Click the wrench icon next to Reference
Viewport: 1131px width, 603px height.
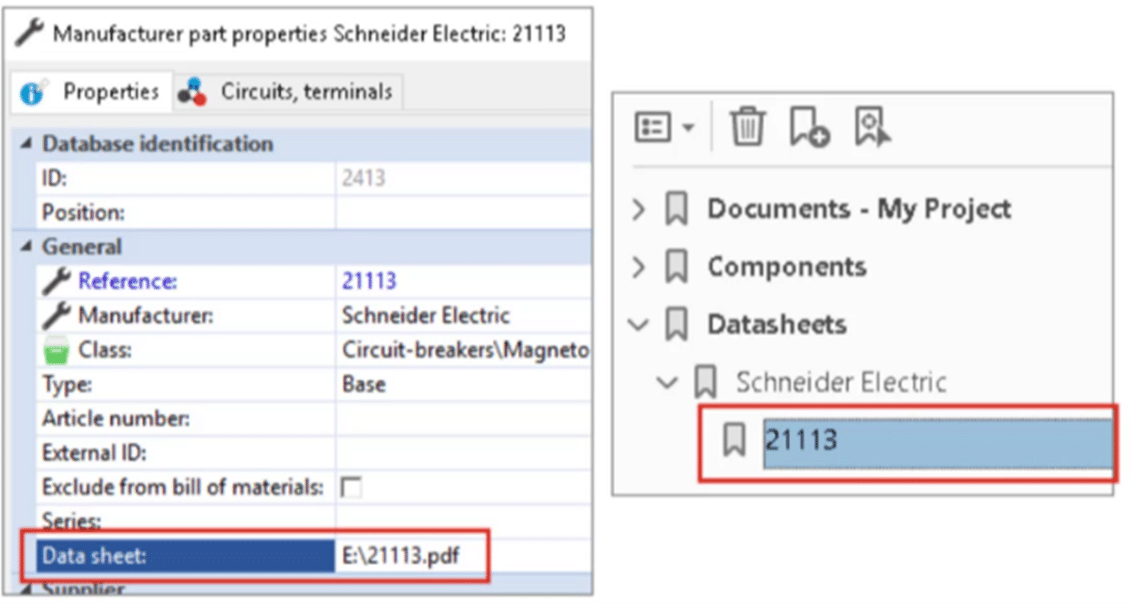pos(56,282)
